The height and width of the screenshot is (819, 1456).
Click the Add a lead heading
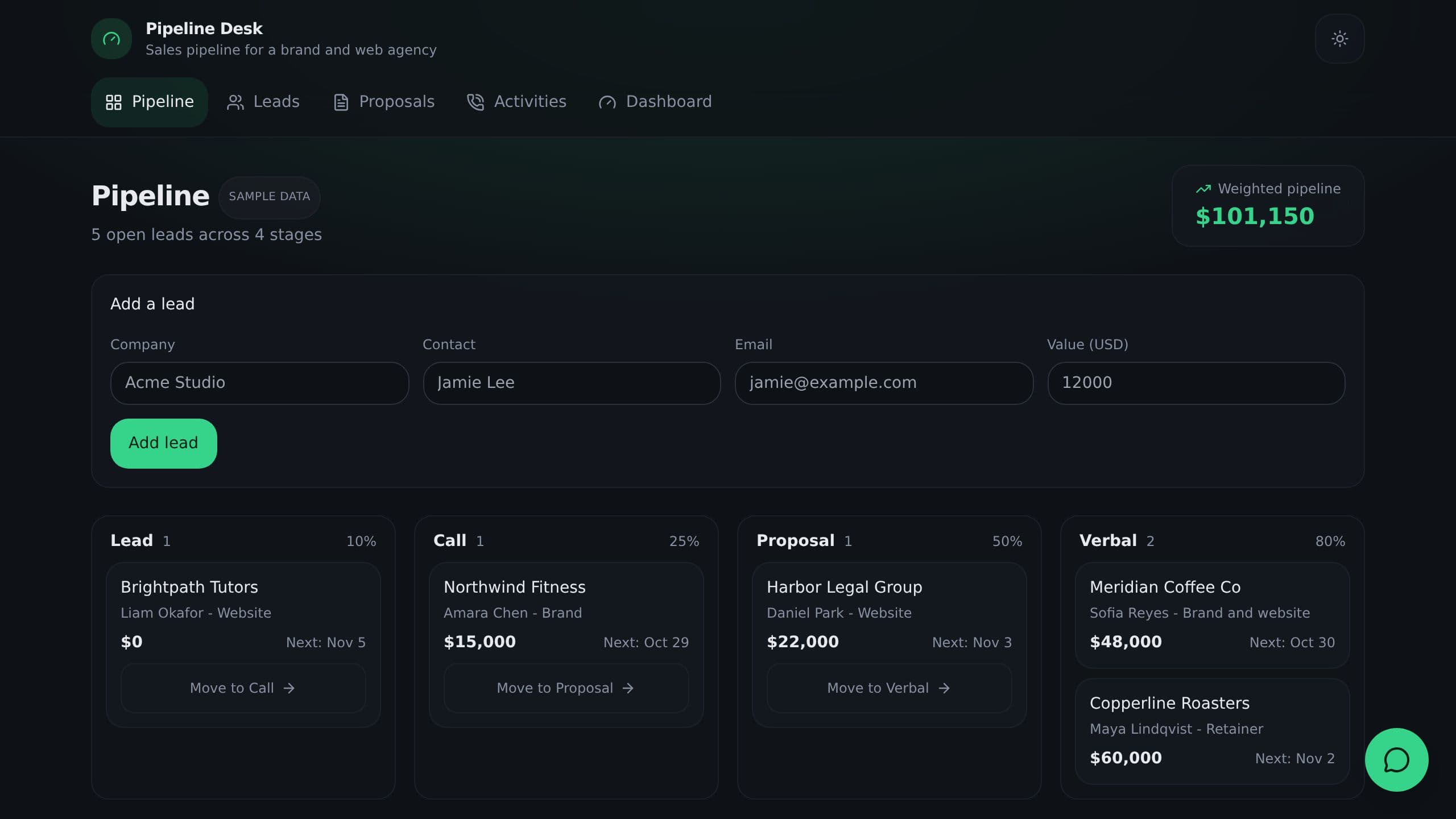pos(152,304)
